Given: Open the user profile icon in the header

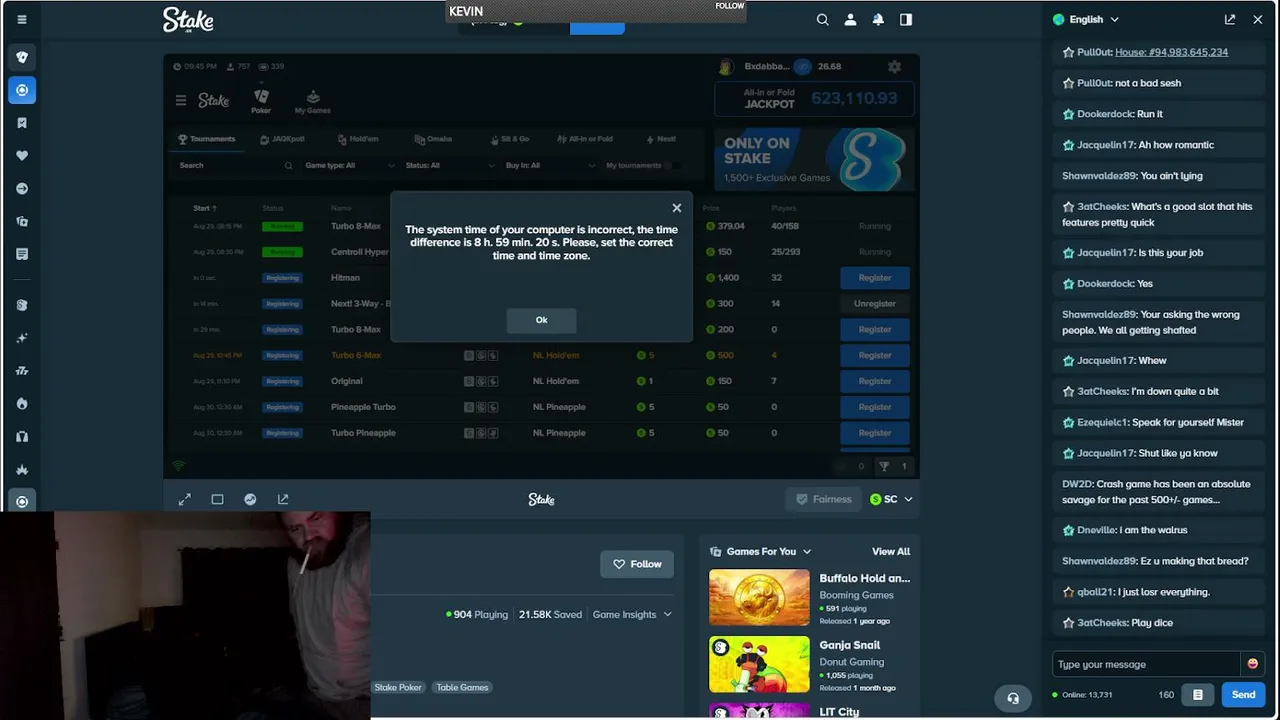Looking at the screenshot, I should [850, 19].
